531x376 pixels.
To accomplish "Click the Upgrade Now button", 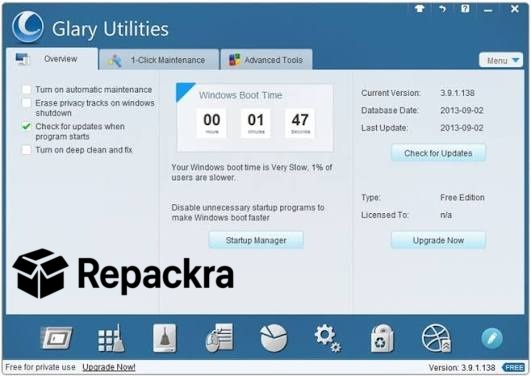I will click(x=438, y=240).
